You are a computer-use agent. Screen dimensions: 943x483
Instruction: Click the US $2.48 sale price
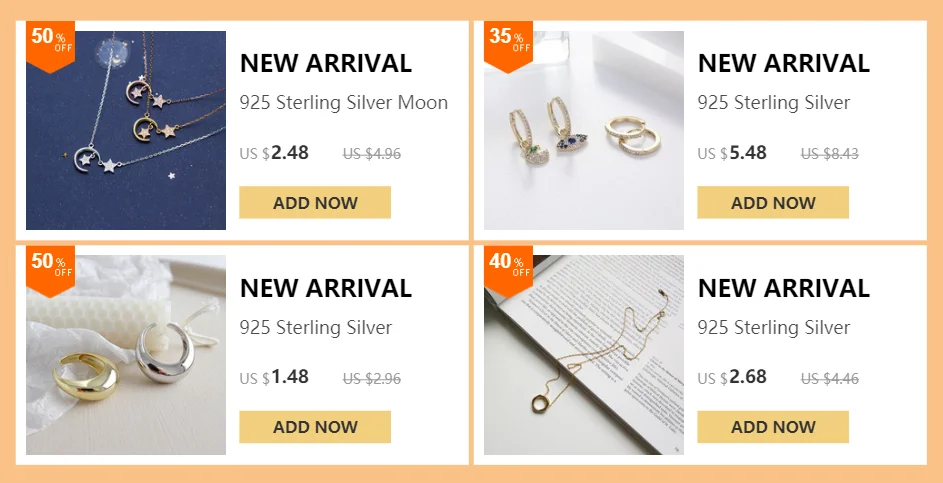(x=274, y=153)
